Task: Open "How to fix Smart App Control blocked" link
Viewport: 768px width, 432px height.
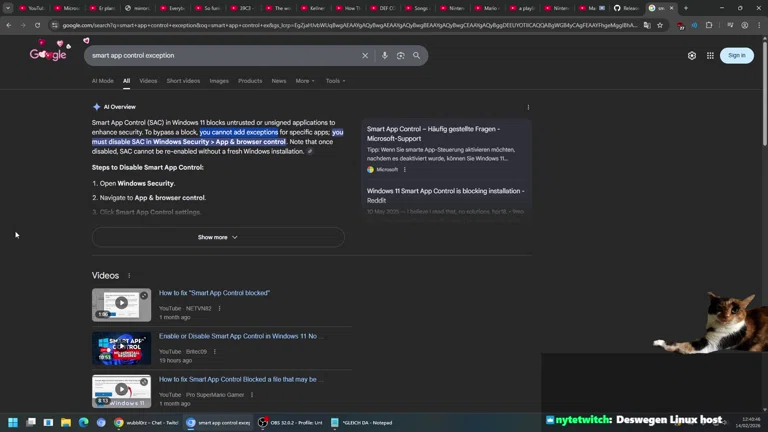Action: (214, 293)
